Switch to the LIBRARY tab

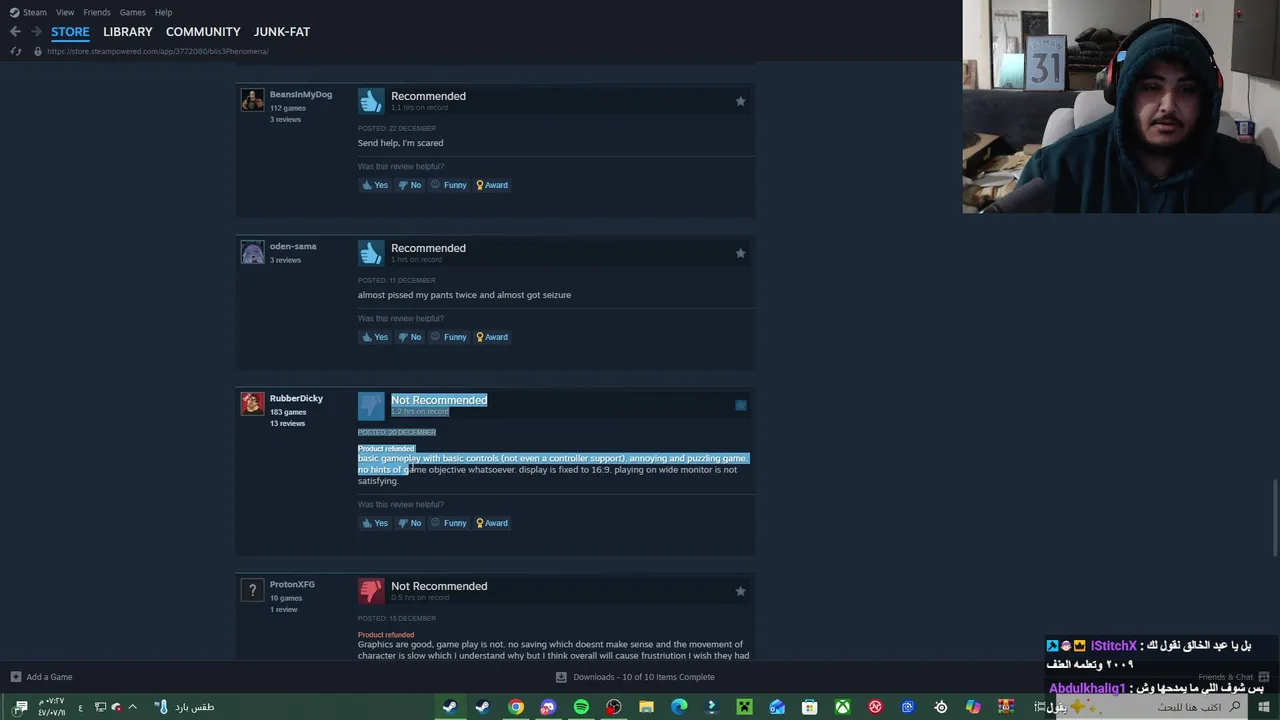tap(128, 32)
